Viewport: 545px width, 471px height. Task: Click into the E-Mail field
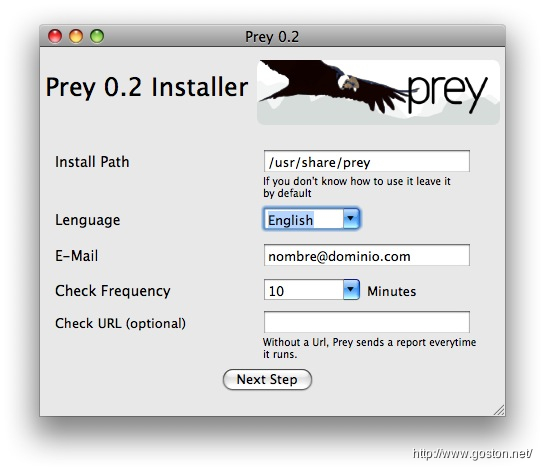pos(367,255)
